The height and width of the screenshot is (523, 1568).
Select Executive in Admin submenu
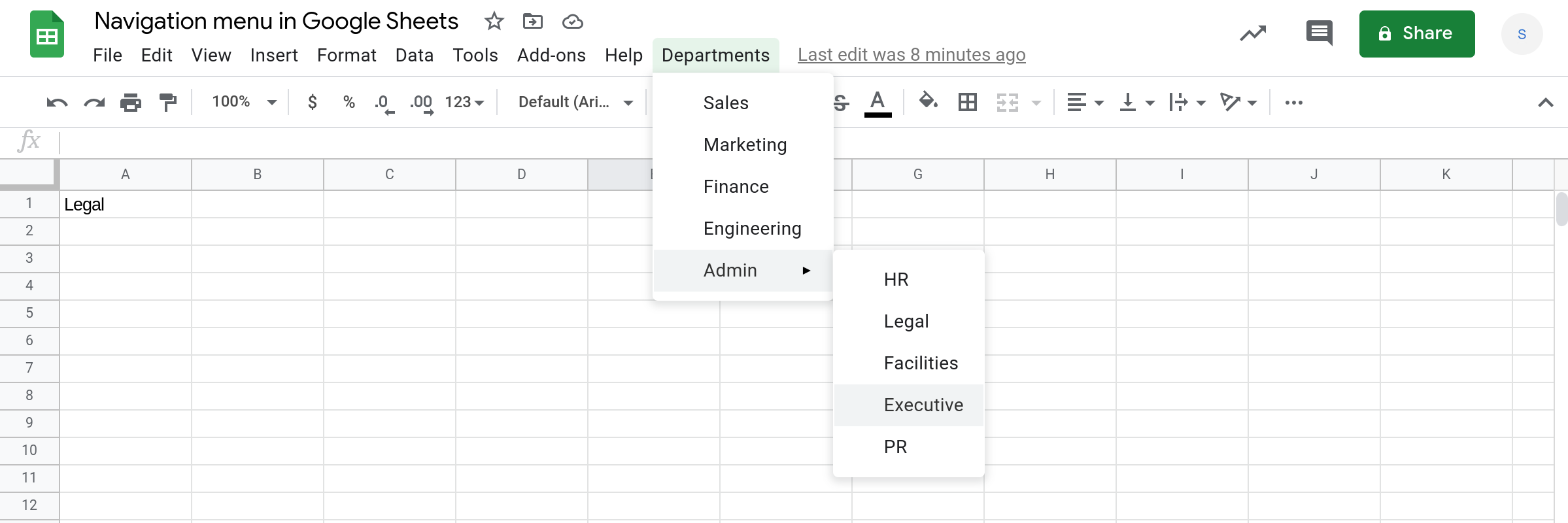(x=909, y=405)
